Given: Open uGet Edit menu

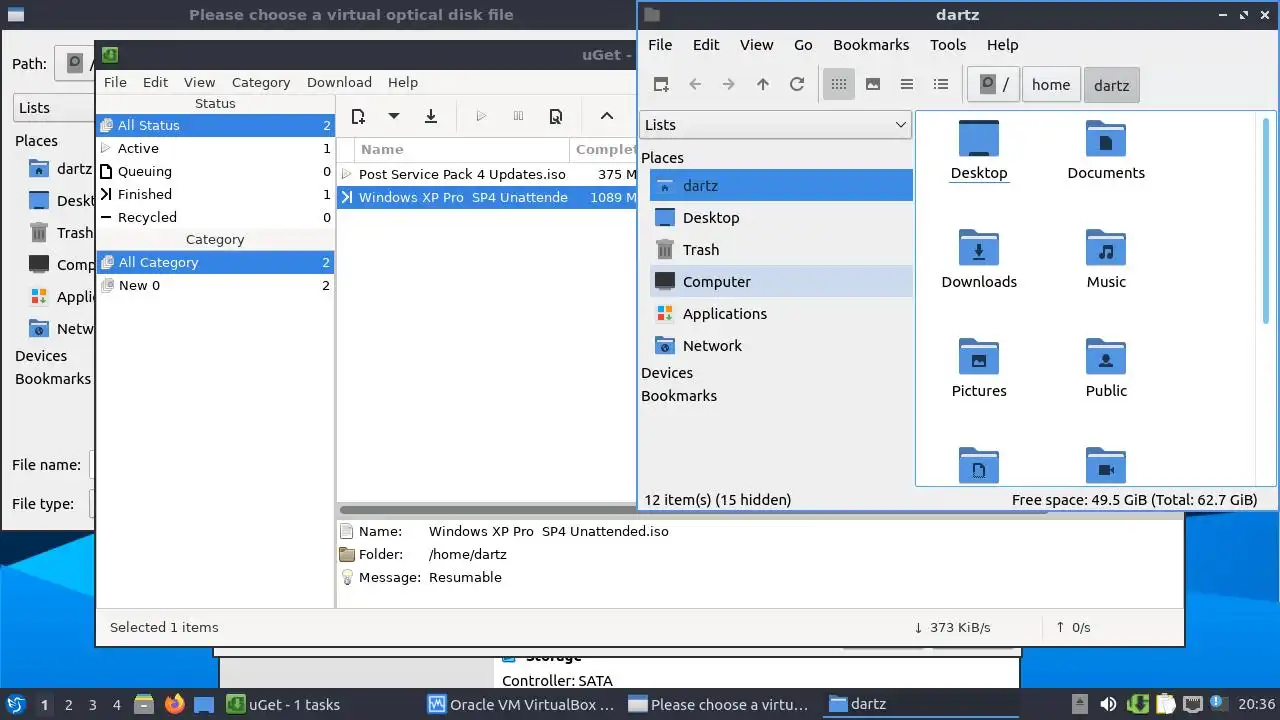Looking at the screenshot, I should [155, 82].
